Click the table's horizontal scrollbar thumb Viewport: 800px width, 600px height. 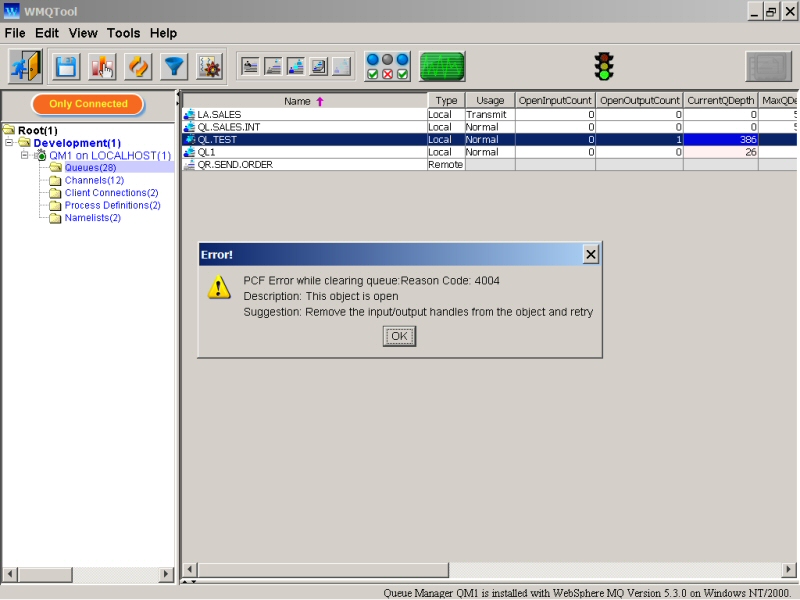(323, 569)
